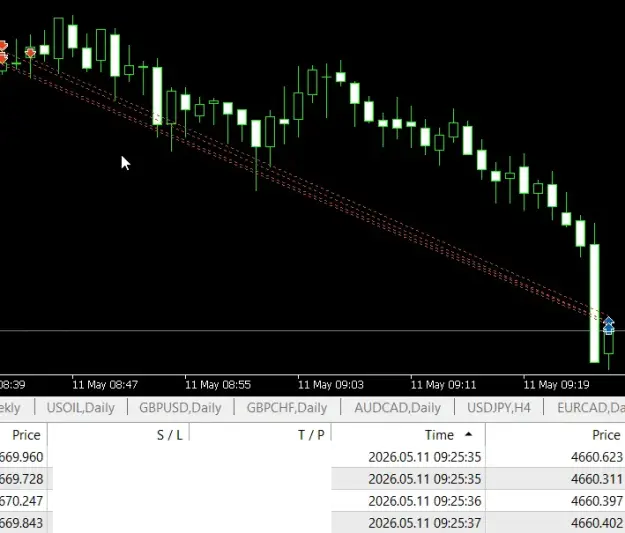
Task: Click the 11 May 09:03 time axis label
Action: tap(331, 385)
